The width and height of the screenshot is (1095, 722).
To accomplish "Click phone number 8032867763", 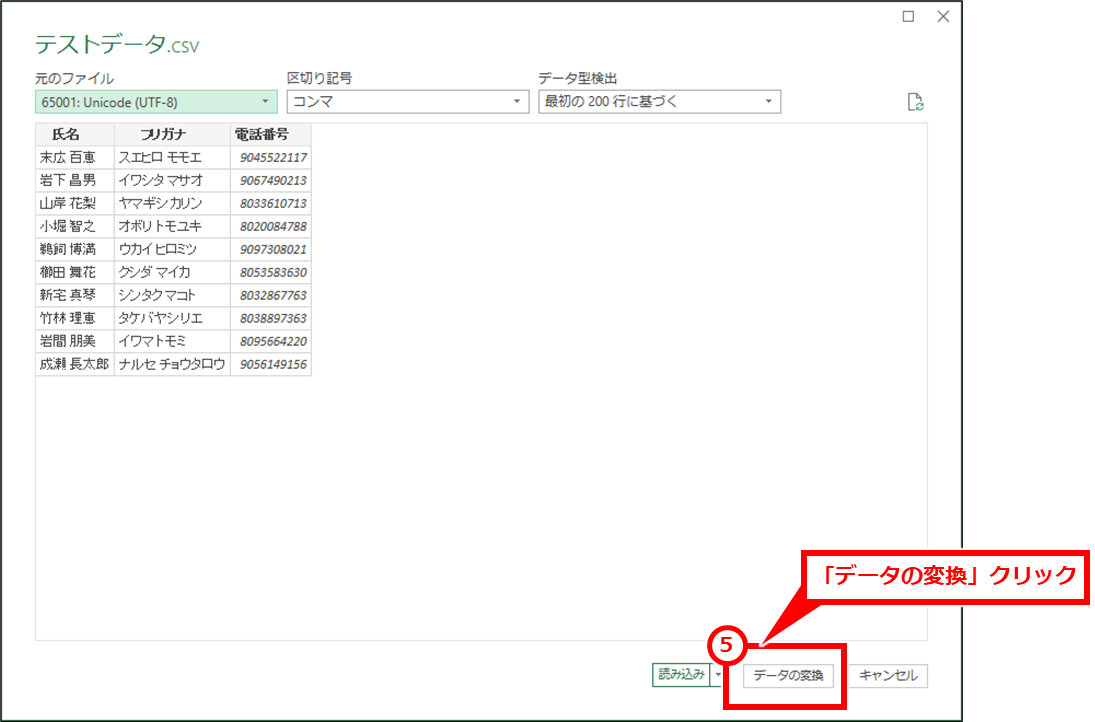I will (271, 296).
